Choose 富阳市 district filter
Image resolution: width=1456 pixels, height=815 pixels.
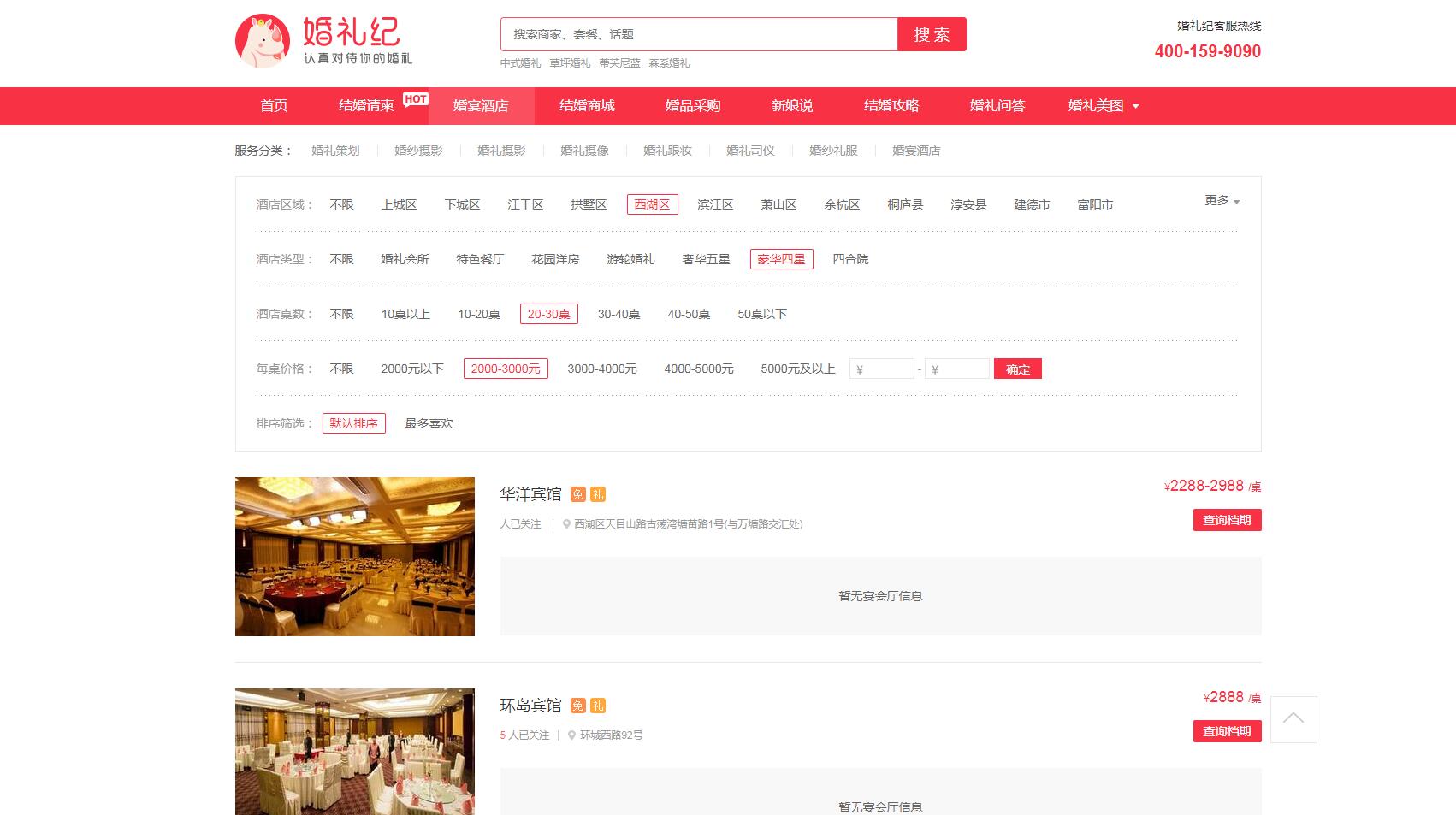[1095, 204]
